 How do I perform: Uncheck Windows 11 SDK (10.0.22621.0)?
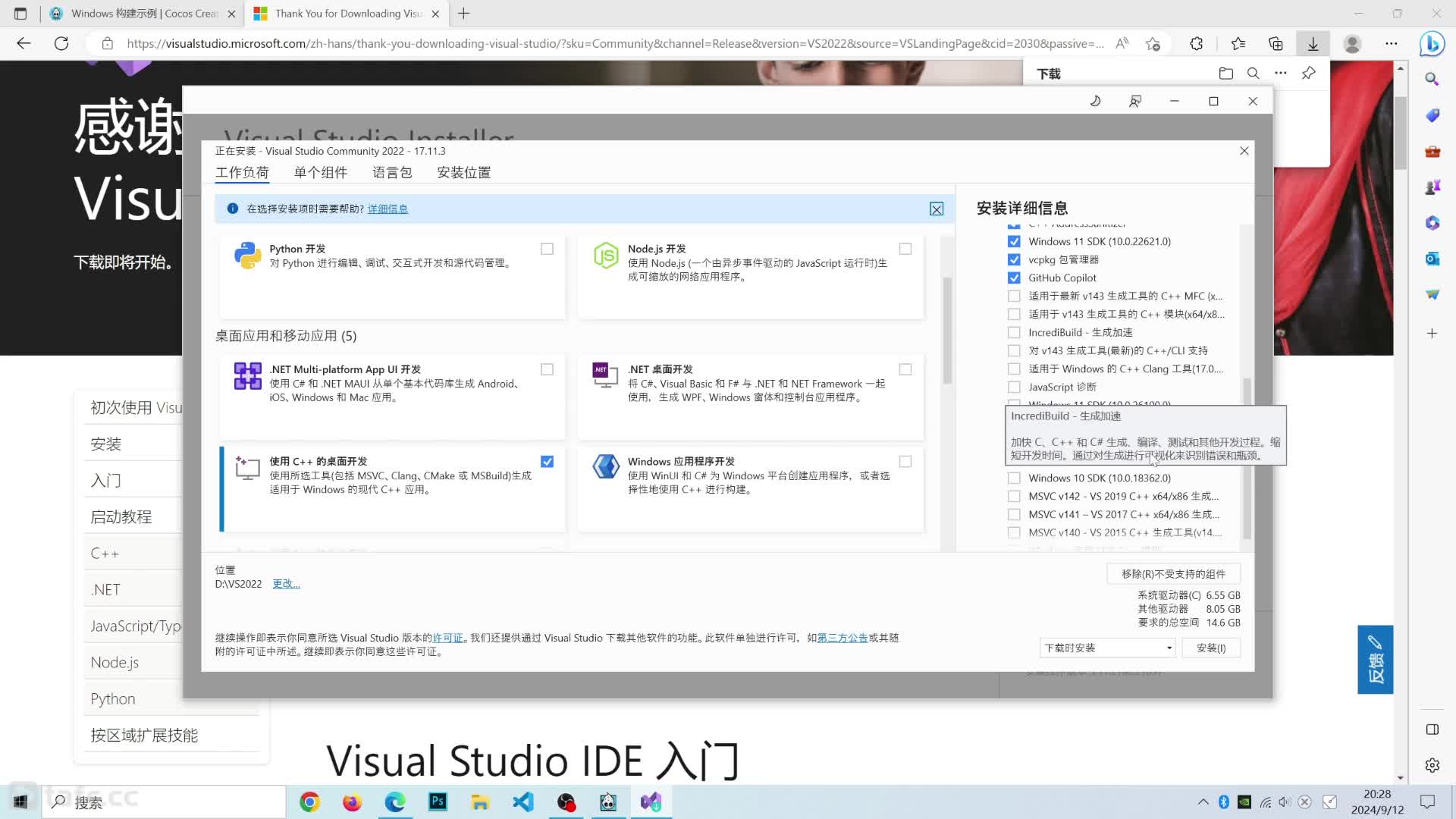(1014, 241)
